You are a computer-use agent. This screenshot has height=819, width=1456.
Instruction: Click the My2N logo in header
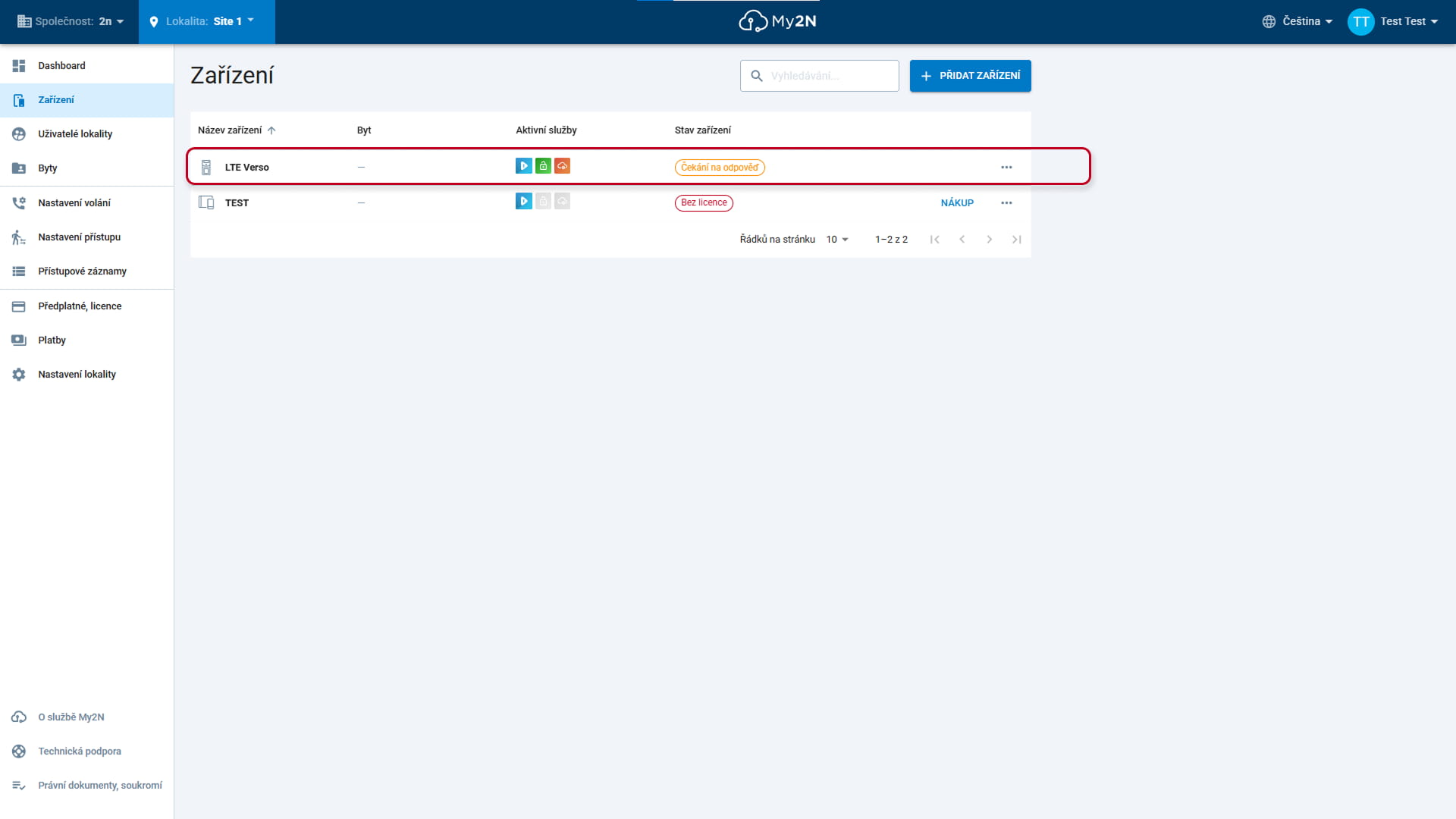click(x=777, y=21)
